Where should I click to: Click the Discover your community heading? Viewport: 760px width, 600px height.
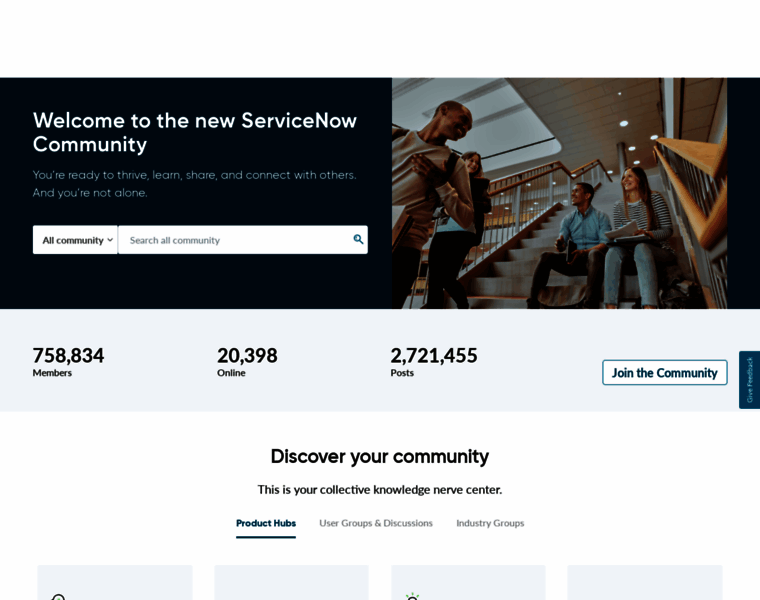pos(380,457)
